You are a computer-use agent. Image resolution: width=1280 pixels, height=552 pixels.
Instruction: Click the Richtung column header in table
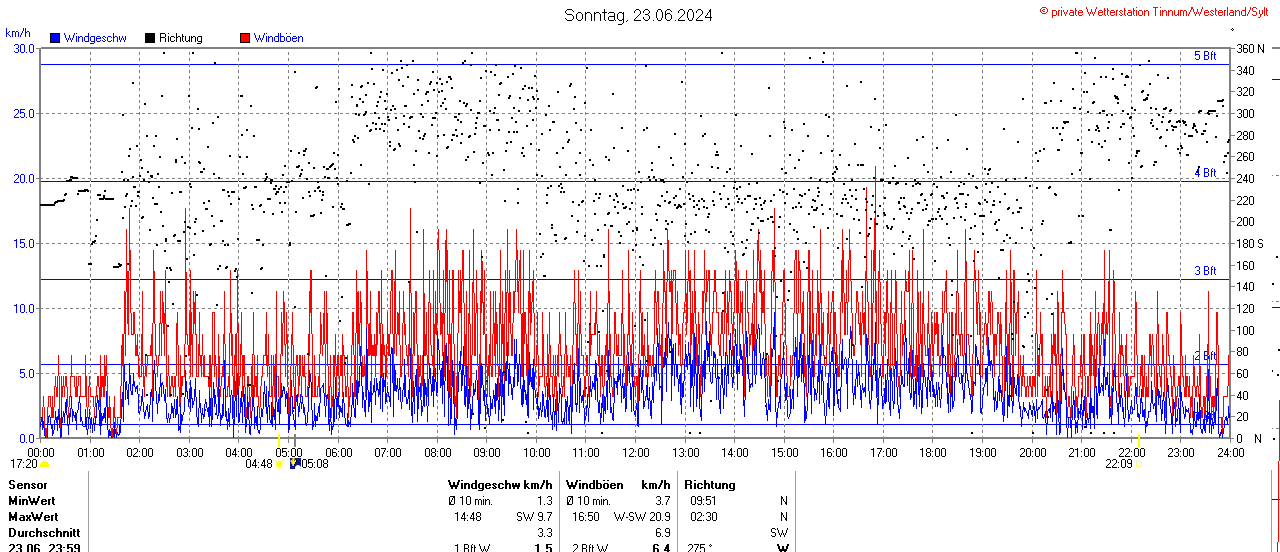[x=710, y=484]
